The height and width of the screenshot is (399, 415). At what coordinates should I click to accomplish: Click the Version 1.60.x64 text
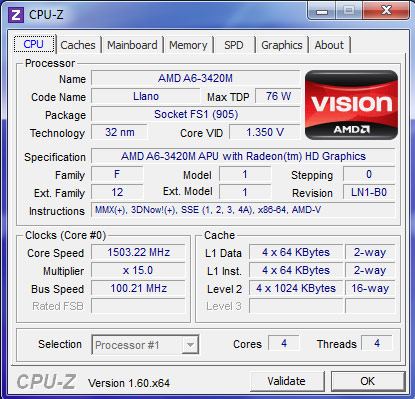pos(129,383)
